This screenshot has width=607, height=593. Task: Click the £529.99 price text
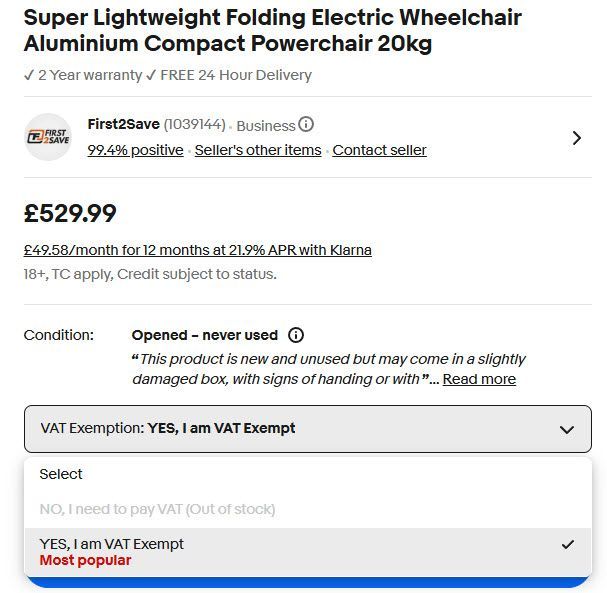(70, 213)
